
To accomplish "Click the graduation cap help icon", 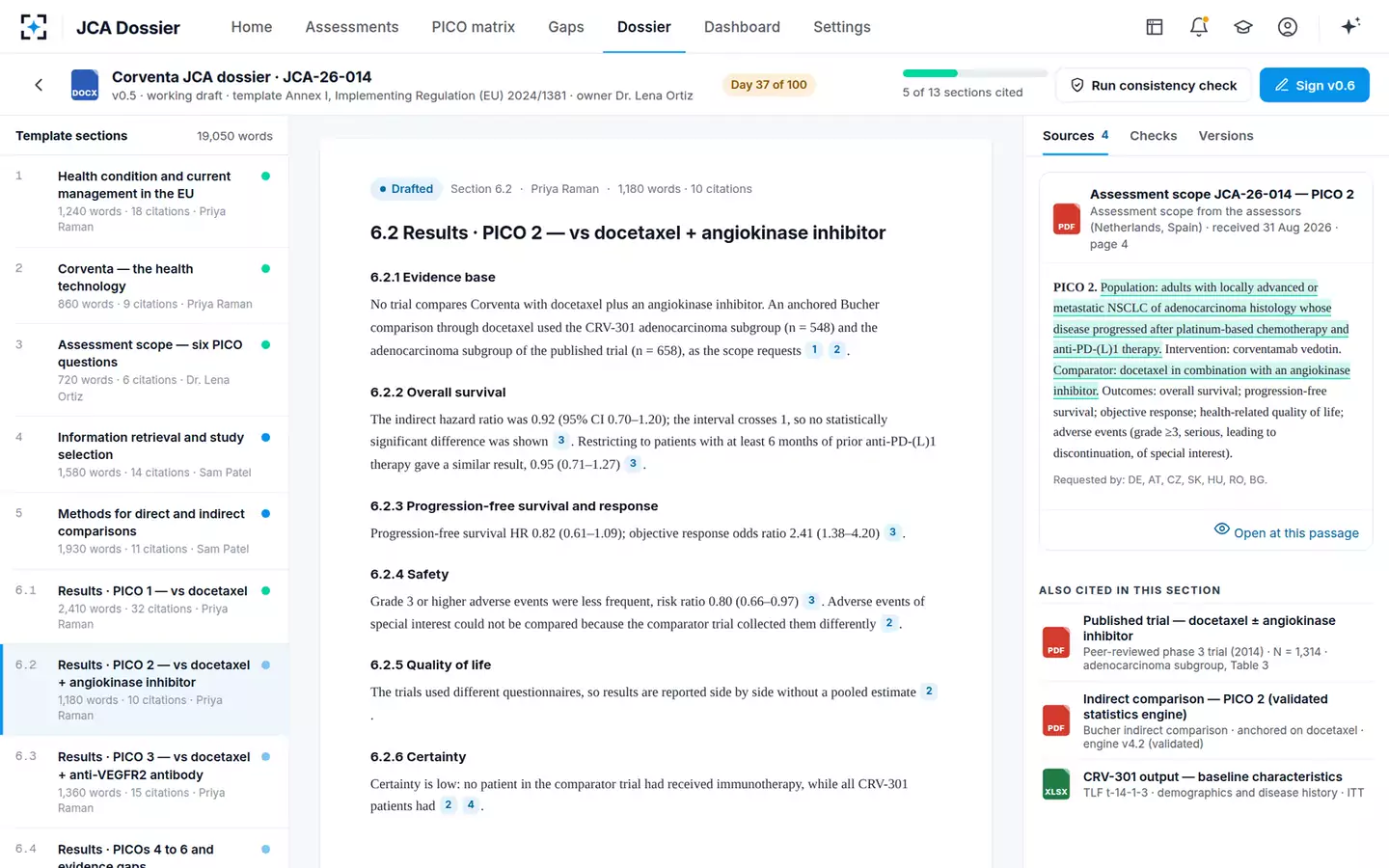I will [x=1243, y=27].
